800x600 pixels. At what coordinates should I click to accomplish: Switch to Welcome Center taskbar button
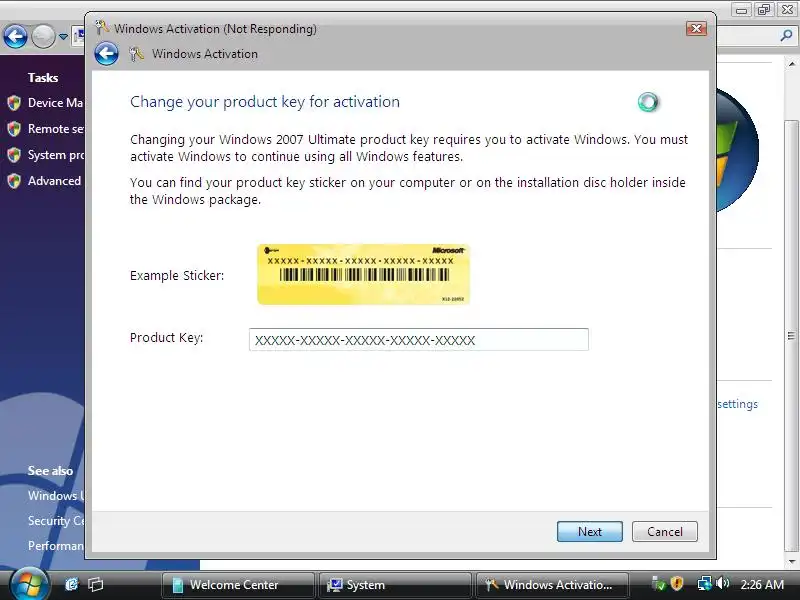coord(237,585)
